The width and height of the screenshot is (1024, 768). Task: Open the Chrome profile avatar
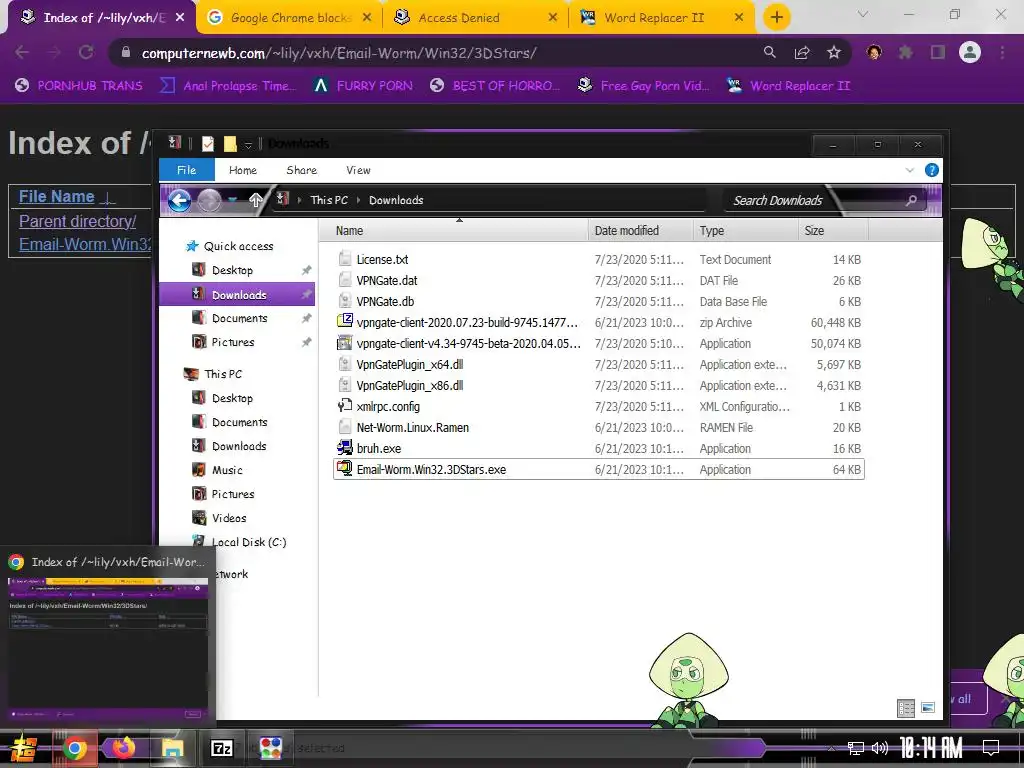(x=970, y=52)
